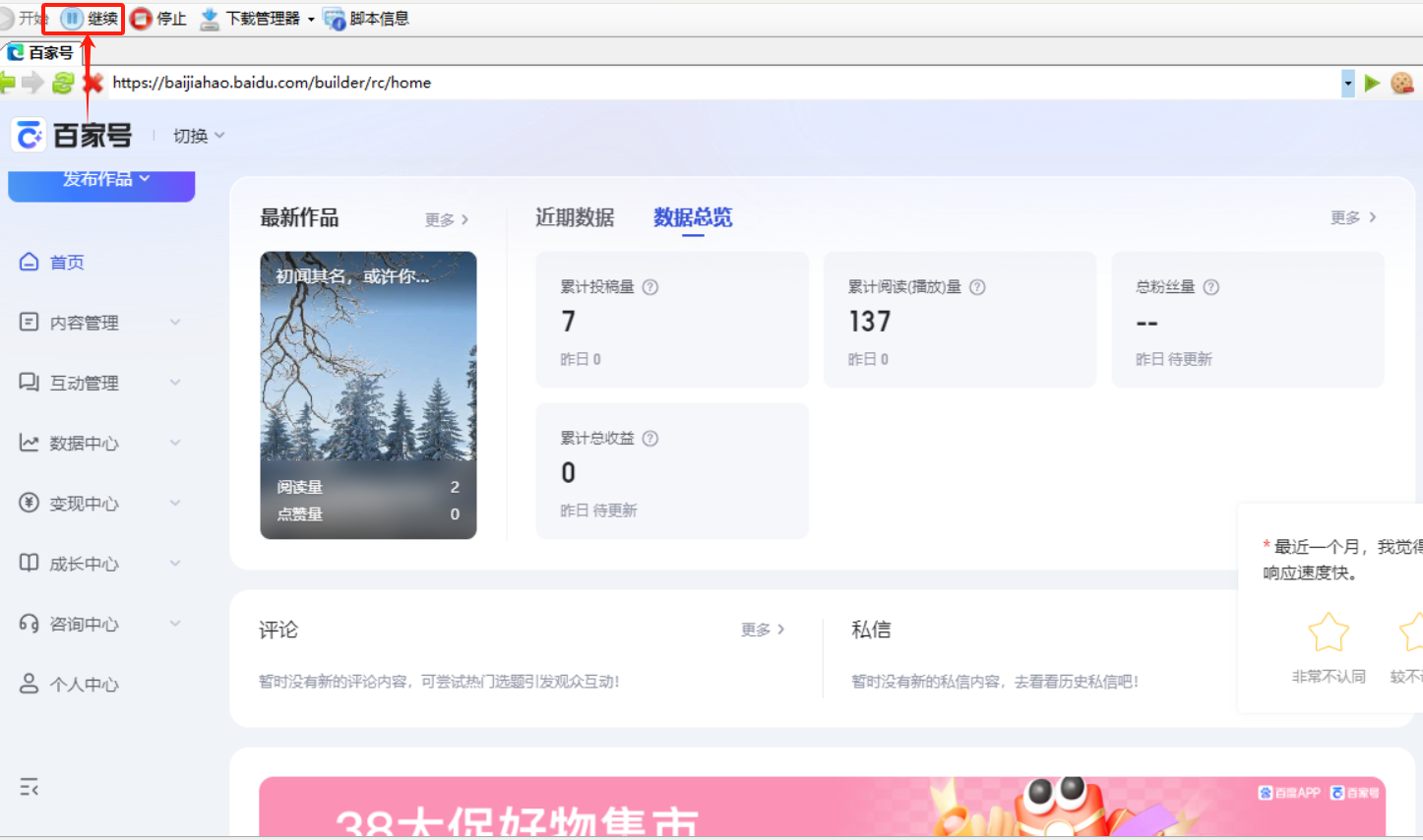Expand the 互动管理 chevron
1423x840 pixels.
[x=175, y=382]
